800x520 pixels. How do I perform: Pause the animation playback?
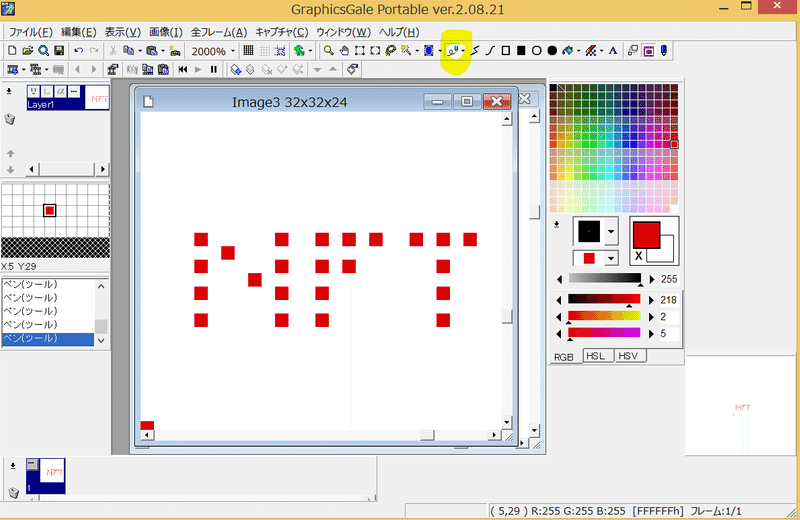click(214, 69)
